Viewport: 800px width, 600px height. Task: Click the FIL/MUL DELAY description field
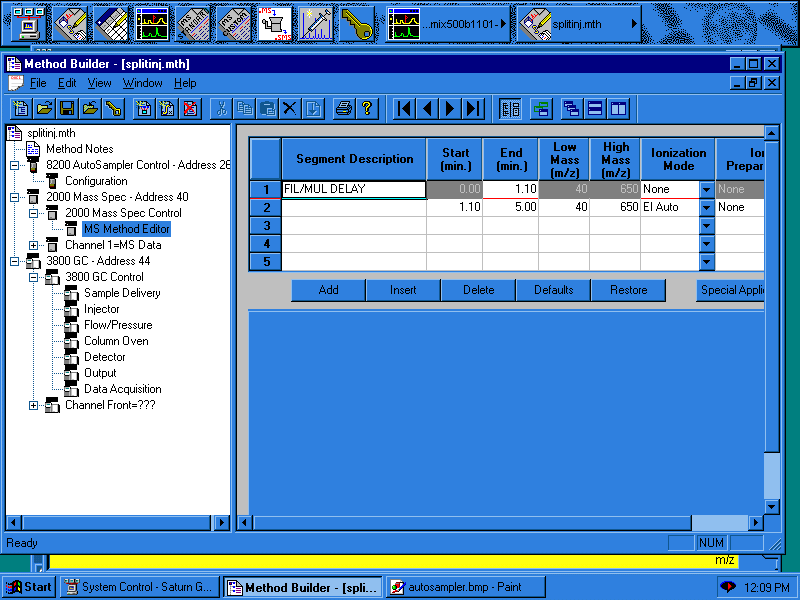click(354, 189)
